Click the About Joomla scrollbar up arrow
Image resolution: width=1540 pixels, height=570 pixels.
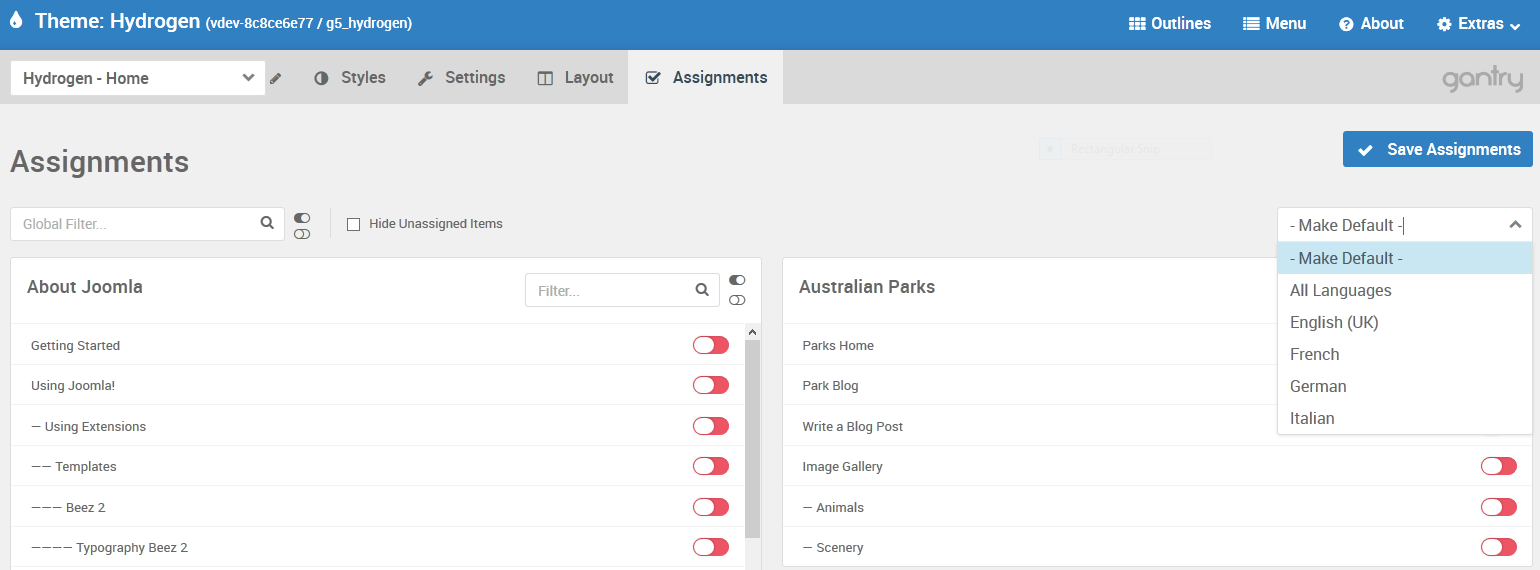[x=753, y=332]
